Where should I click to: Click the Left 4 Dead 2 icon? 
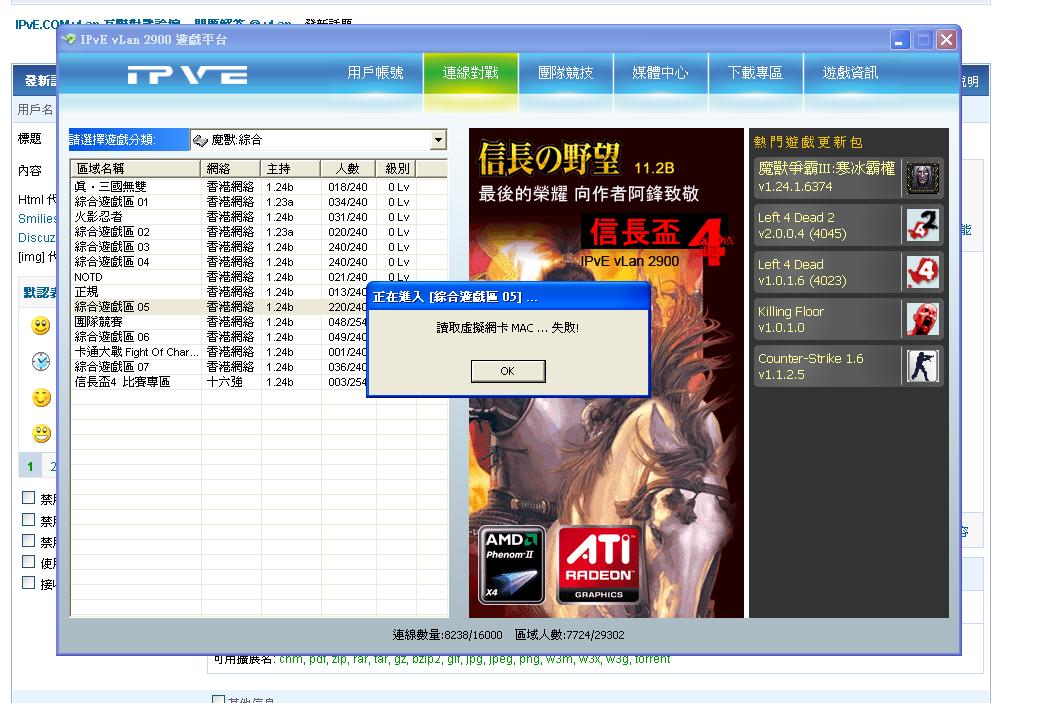(923, 225)
